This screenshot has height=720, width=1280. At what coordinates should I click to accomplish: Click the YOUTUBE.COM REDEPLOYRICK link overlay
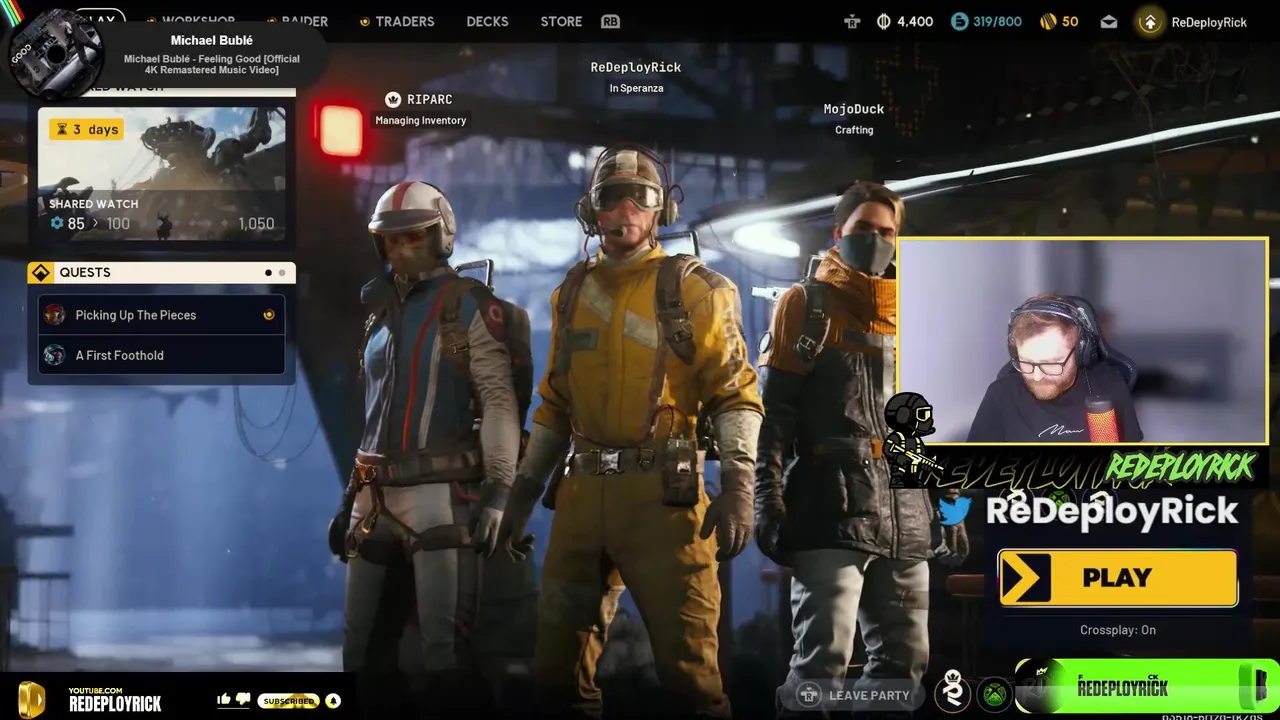(x=114, y=699)
